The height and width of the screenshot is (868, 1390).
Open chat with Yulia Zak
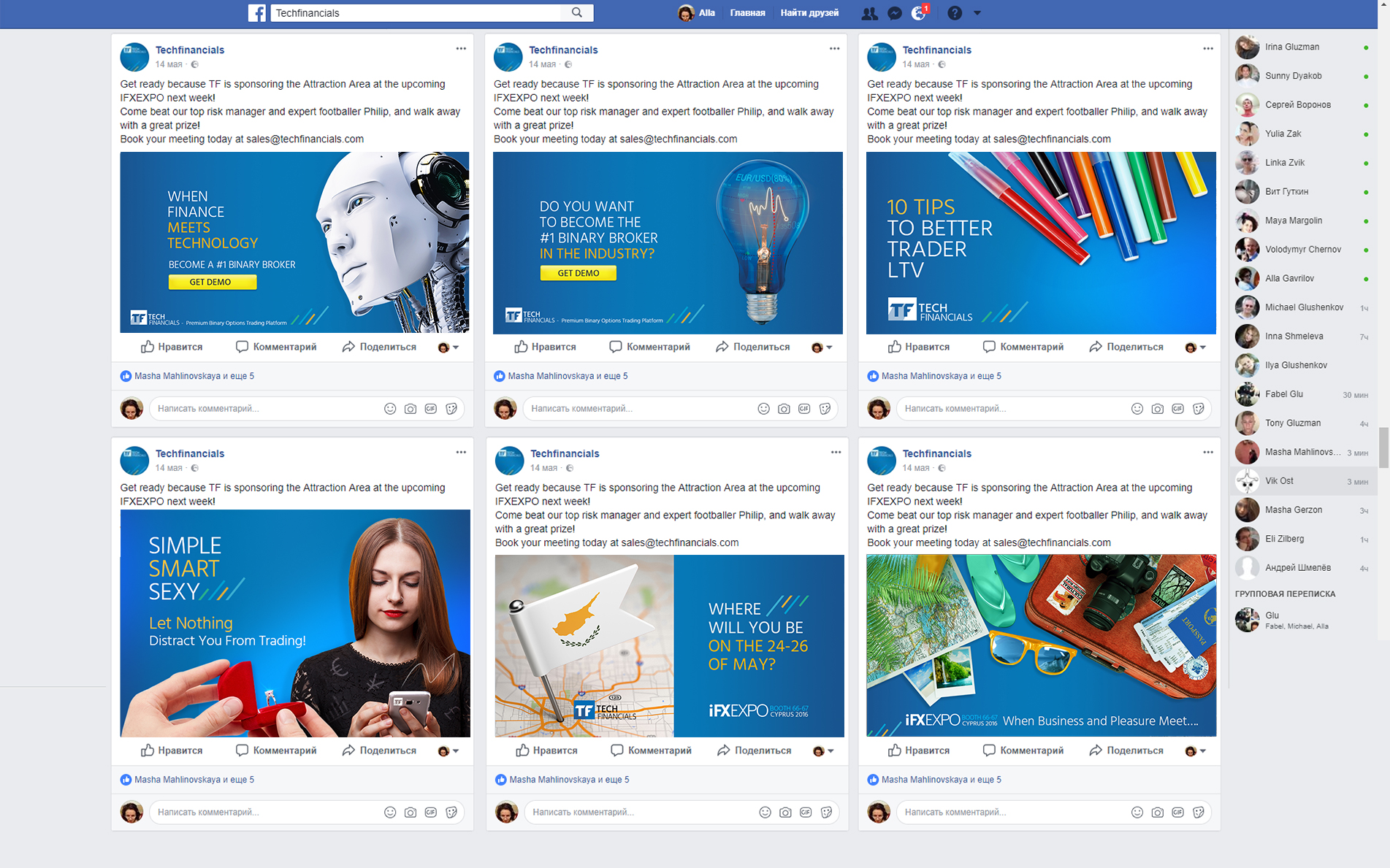1303,134
